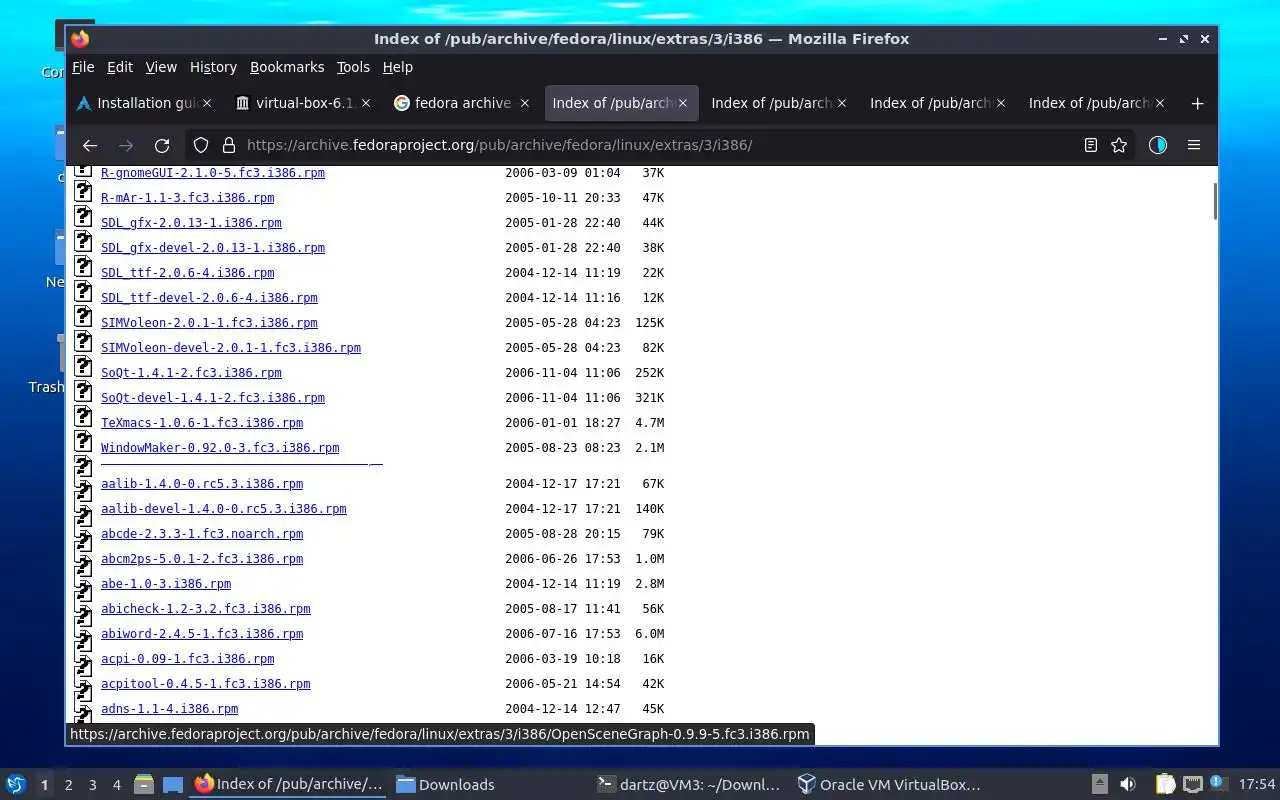The width and height of the screenshot is (1280, 800).
Task: Open the Bookmarks menu
Action: tap(287, 67)
